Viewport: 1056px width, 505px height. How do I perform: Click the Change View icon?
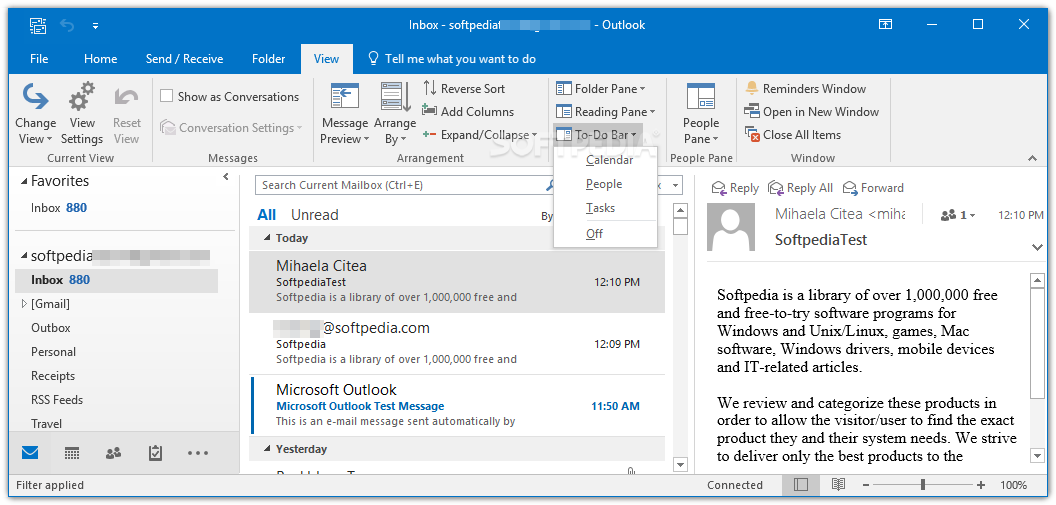(x=36, y=98)
